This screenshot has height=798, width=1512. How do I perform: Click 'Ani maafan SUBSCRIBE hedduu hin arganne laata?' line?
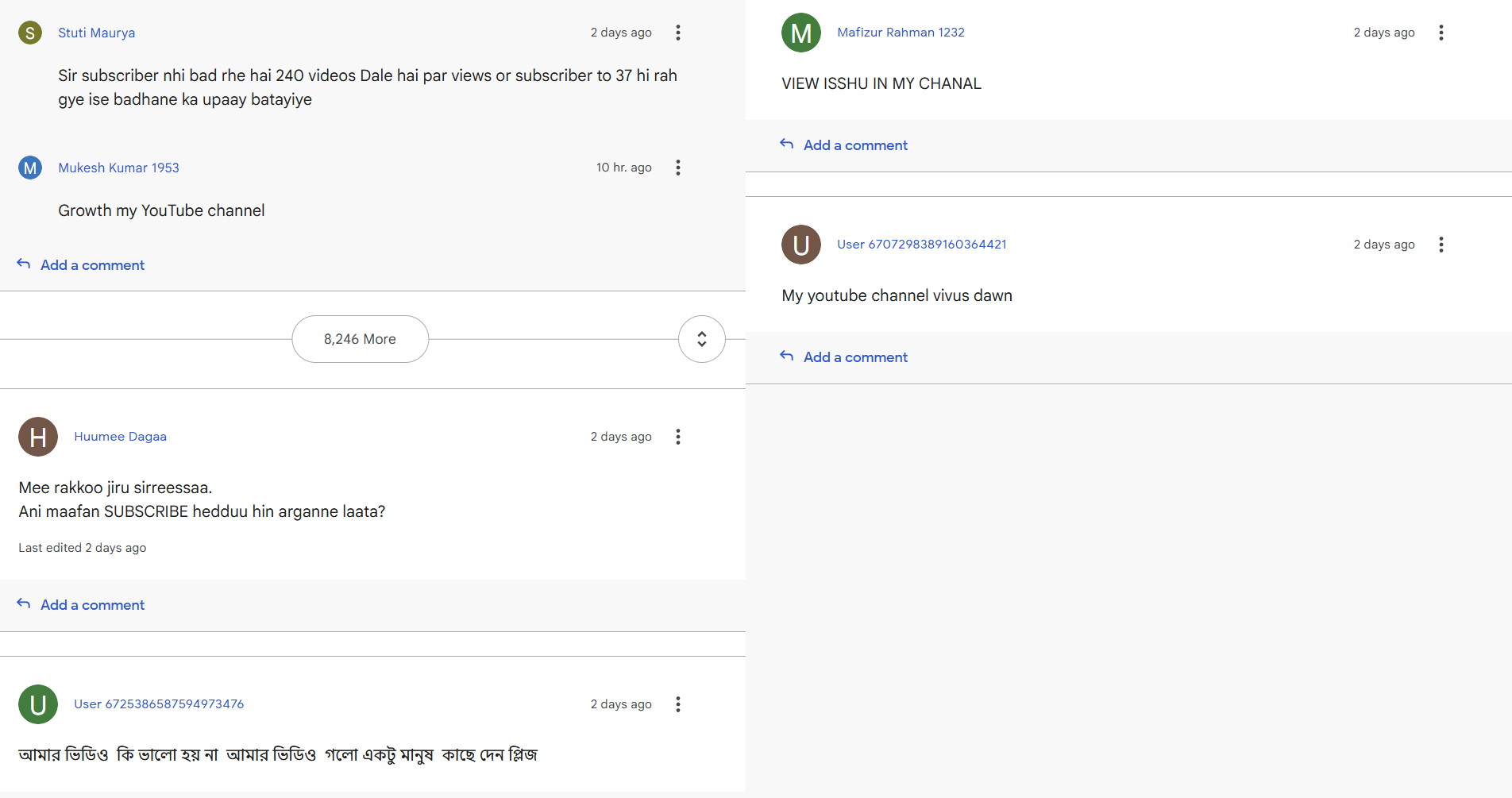click(x=202, y=511)
